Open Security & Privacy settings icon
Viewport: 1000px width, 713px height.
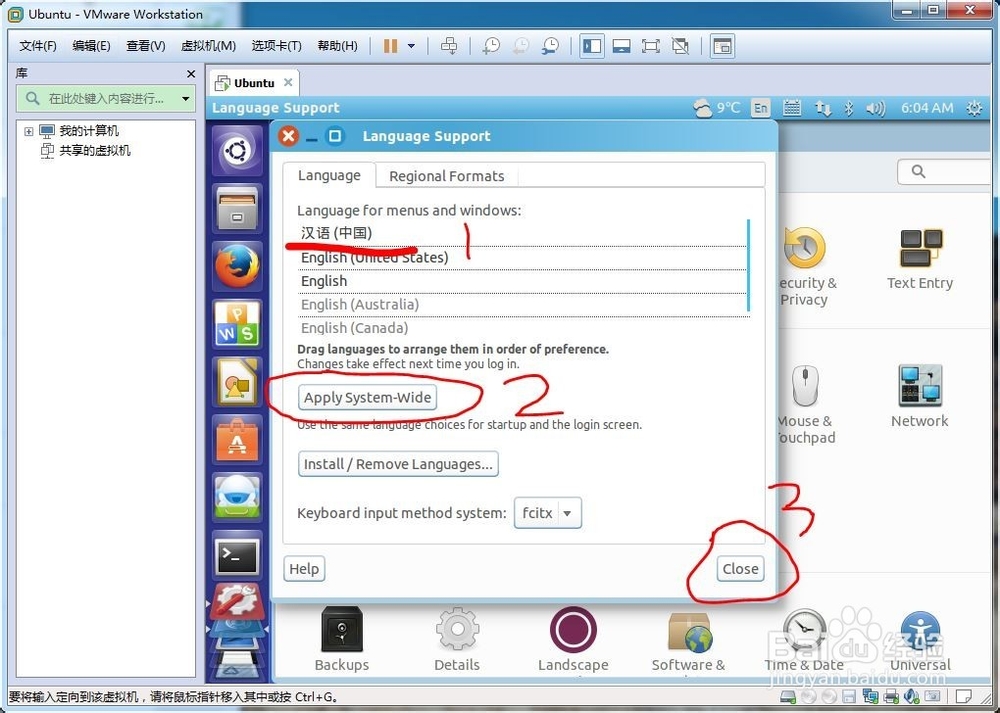[804, 267]
